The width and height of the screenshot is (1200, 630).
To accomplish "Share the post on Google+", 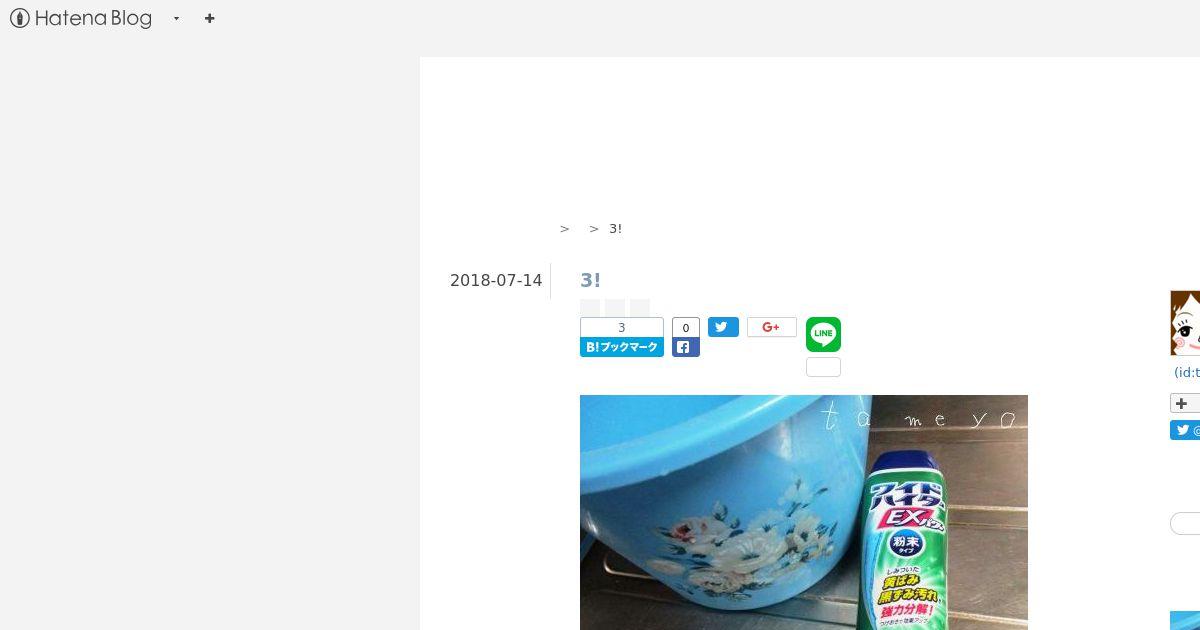I will coord(772,327).
